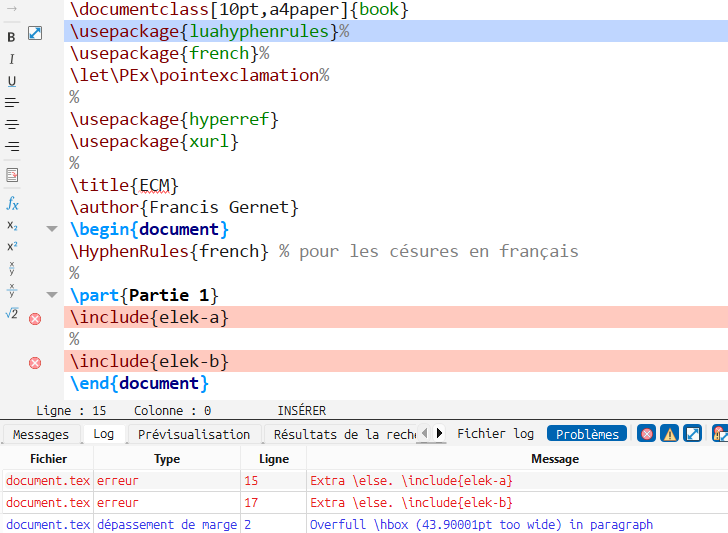The image size is (728, 533).
Task: Insert square root with the √2 icon
Action: click(x=12, y=313)
